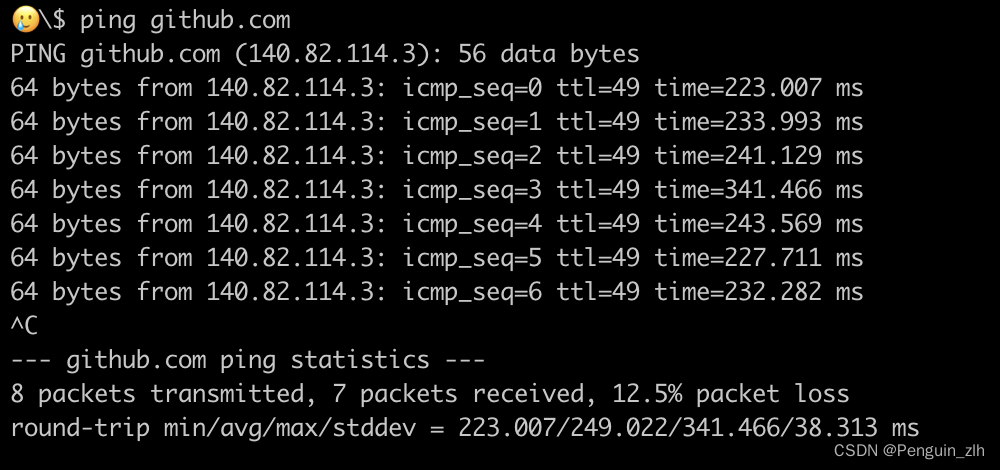1000x470 pixels.
Task: Click the time=227.711 ms value
Action: coord(759,258)
